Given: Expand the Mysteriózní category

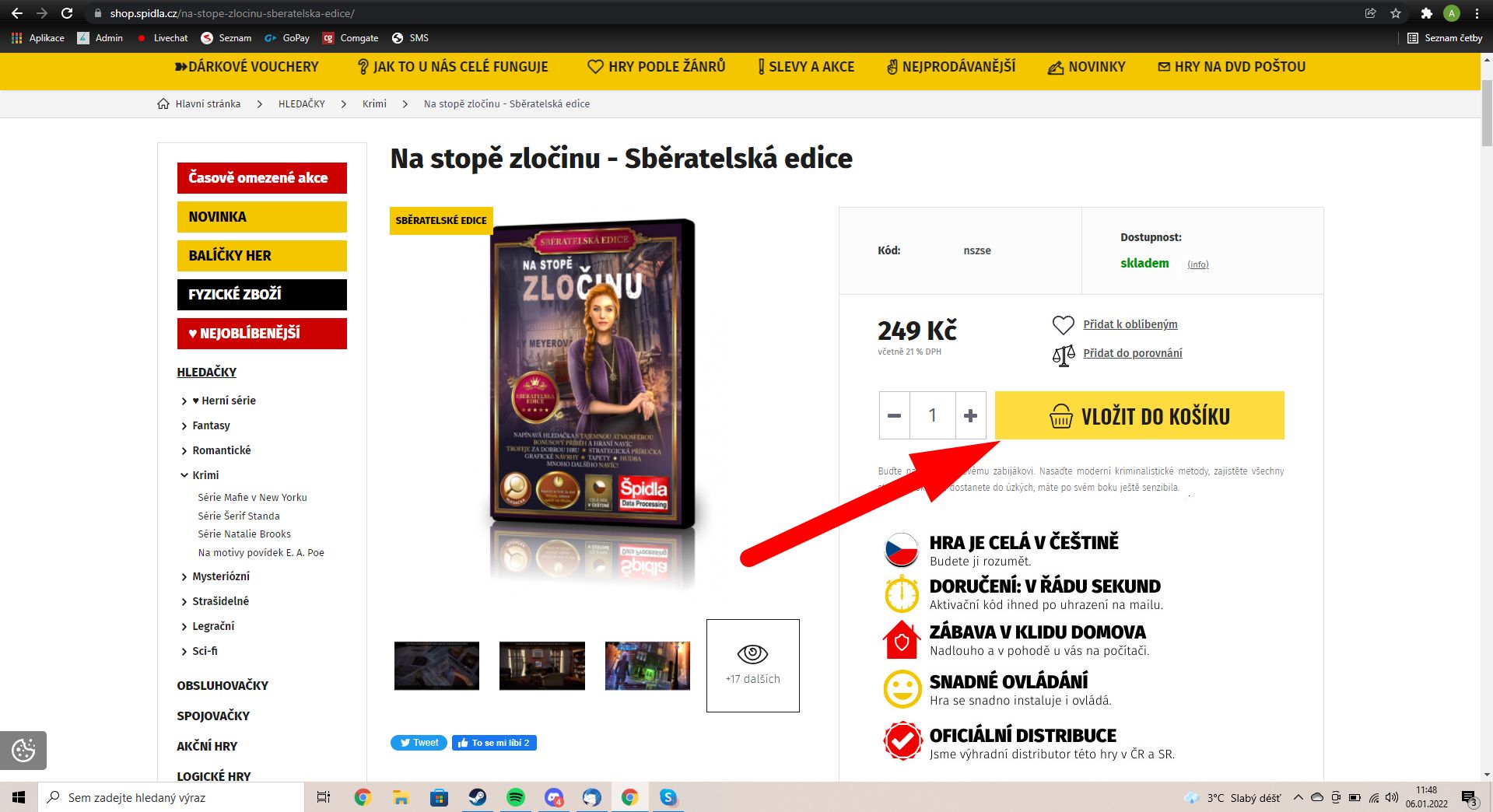Looking at the screenshot, I should [x=184, y=577].
